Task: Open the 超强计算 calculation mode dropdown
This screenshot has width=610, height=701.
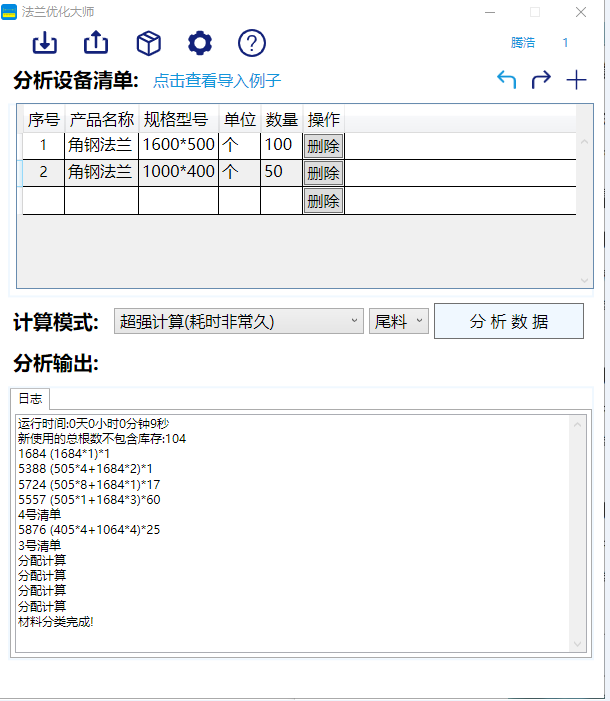Action: pyautogui.click(x=239, y=321)
